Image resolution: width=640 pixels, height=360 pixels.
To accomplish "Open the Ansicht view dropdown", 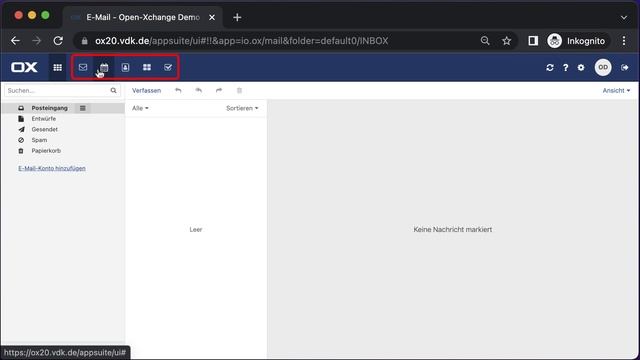I will click(x=616, y=91).
